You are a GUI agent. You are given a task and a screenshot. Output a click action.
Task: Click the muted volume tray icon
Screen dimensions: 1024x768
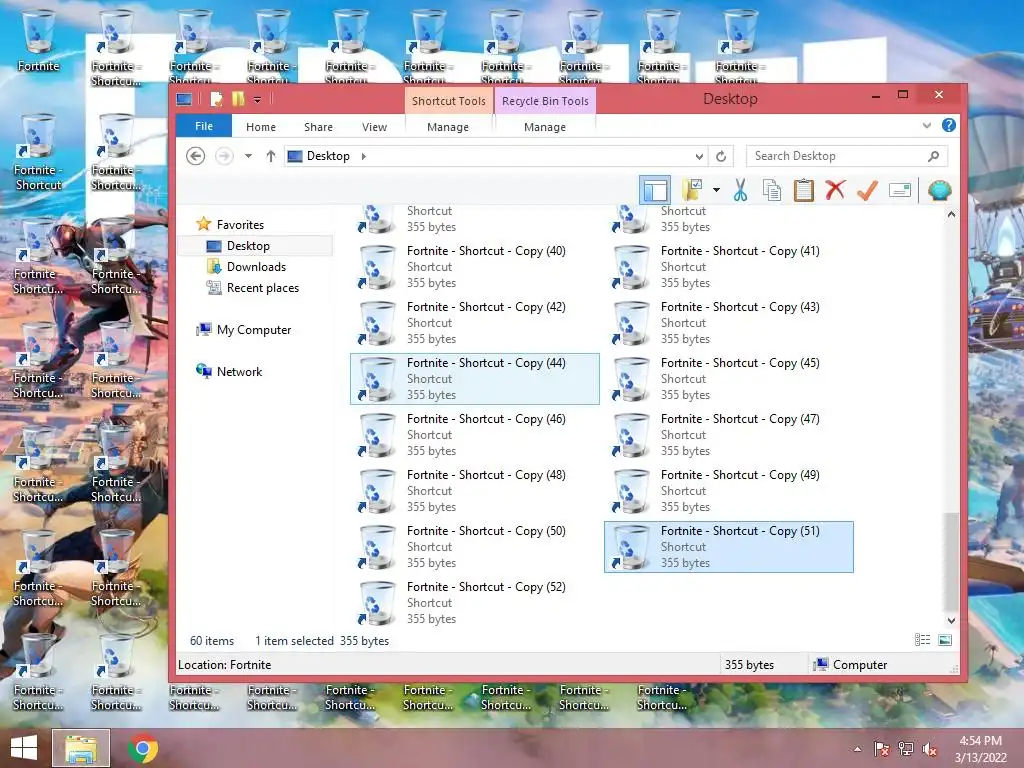pos(930,749)
